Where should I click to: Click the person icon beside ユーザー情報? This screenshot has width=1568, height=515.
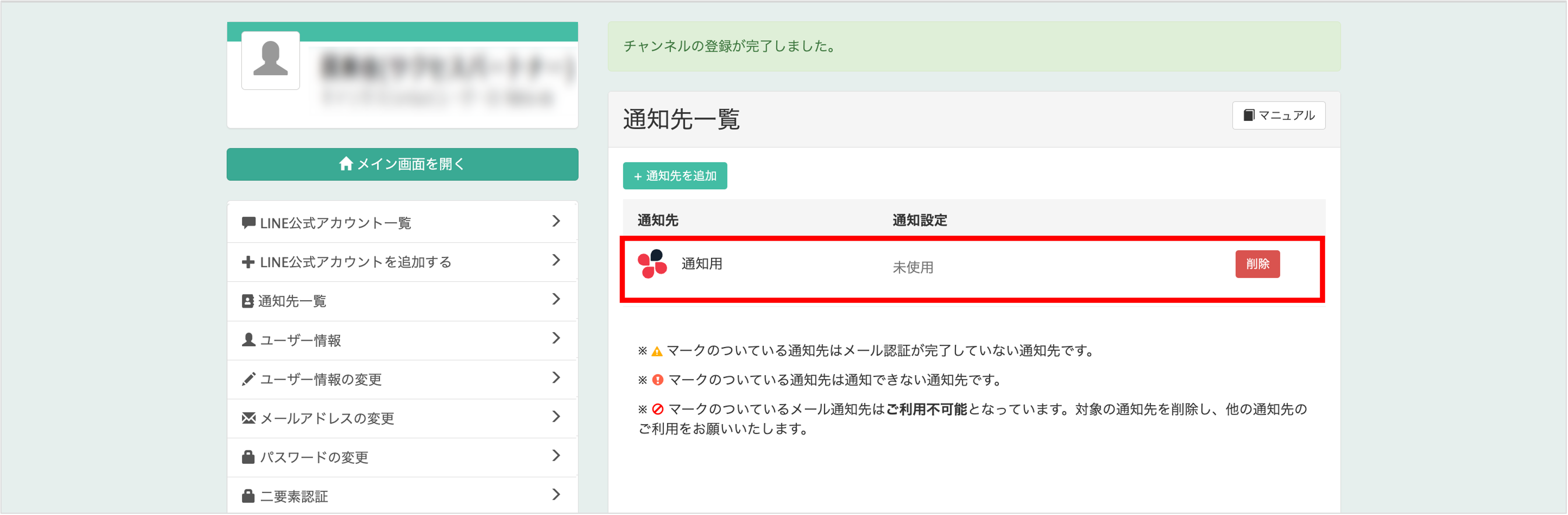[x=248, y=340]
